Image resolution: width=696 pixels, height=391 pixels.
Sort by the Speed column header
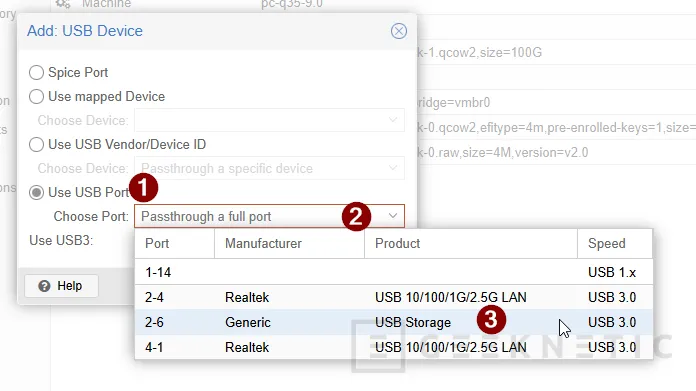coord(615,244)
